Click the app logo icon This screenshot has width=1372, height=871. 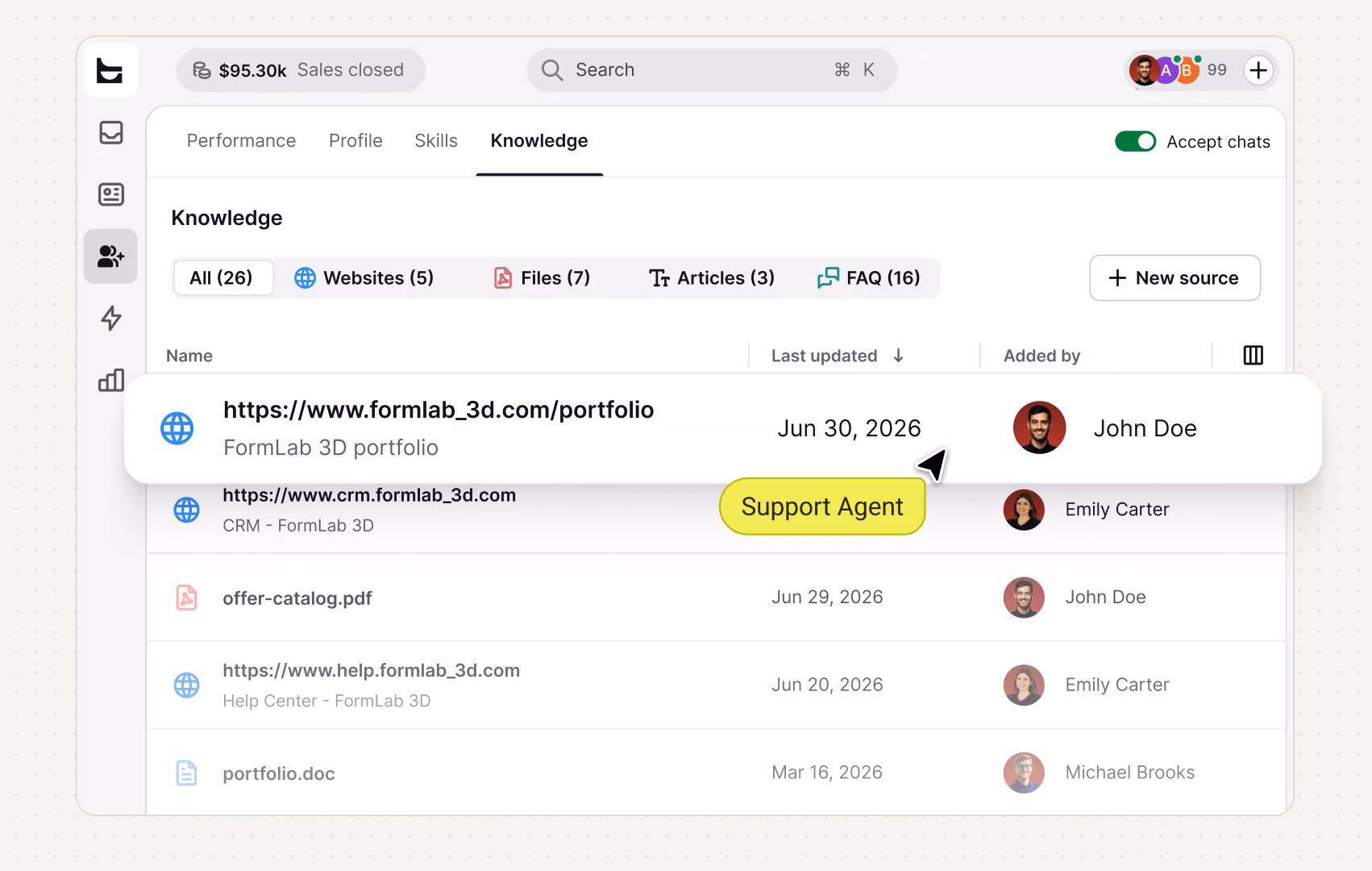click(x=110, y=71)
